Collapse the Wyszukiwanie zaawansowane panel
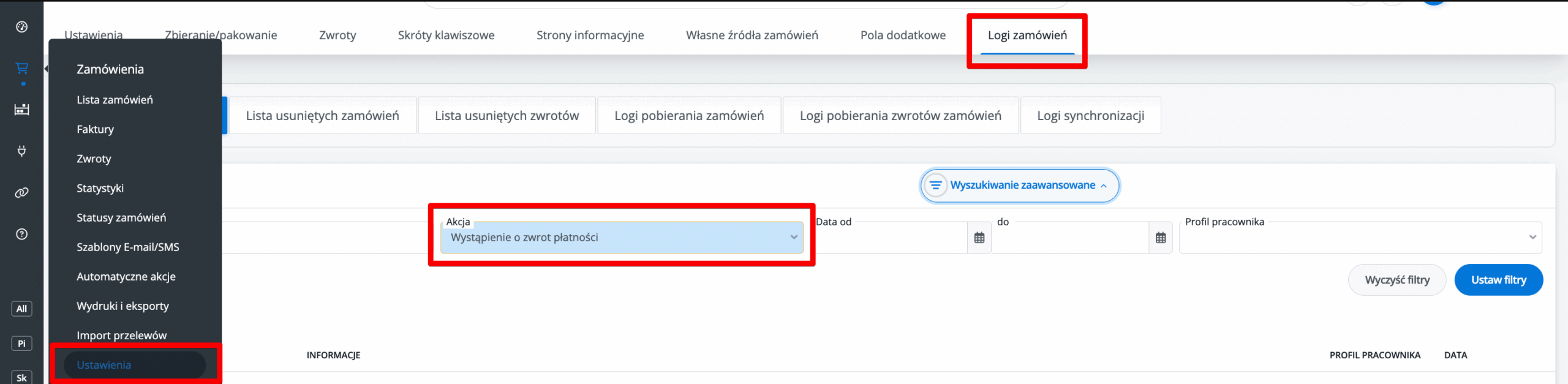The width and height of the screenshot is (1568, 384). (x=1020, y=185)
